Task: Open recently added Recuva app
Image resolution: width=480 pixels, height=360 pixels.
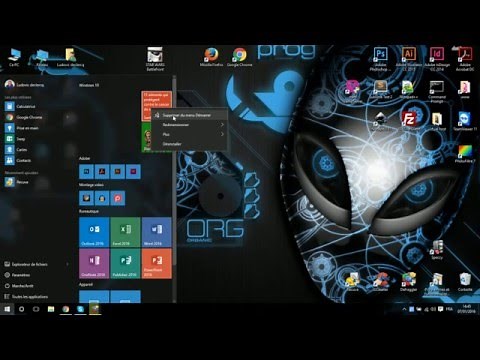Action: pyautogui.click(x=37, y=182)
